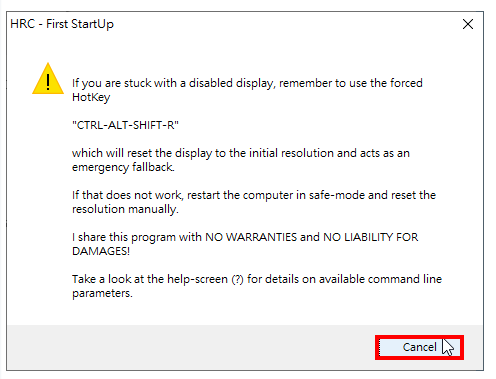
Task: Click the "CTRL-ALT-SHIFT-R" hotkey text
Action: pos(125,125)
